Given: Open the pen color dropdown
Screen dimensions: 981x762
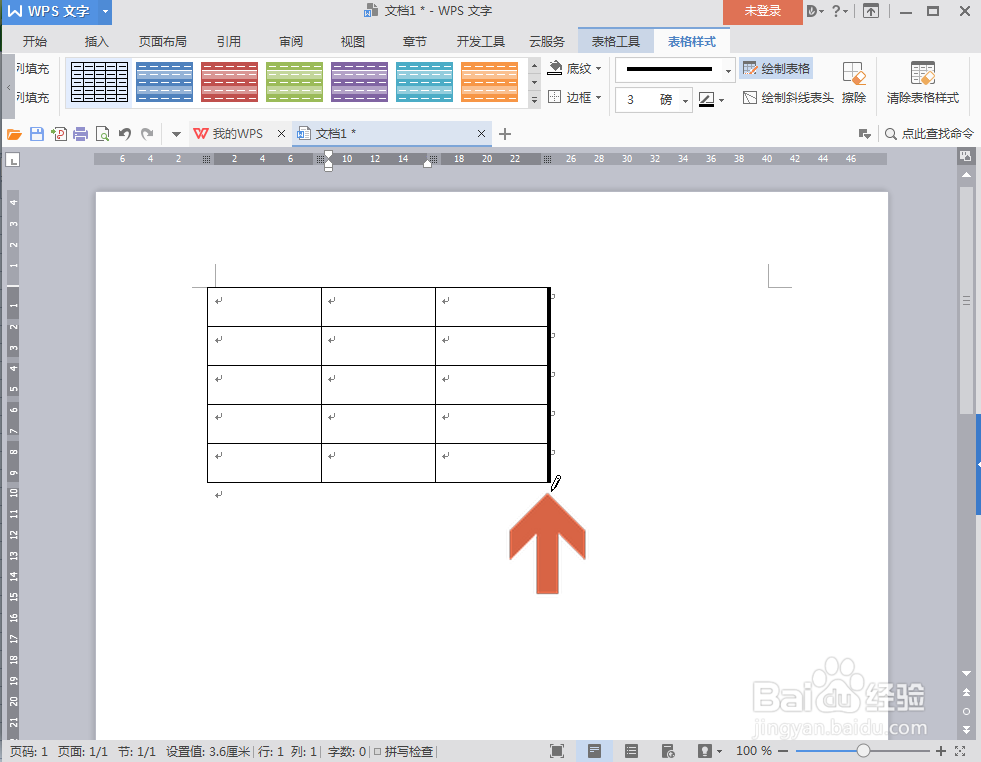Looking at the screenshot, I should pos(722,99).
